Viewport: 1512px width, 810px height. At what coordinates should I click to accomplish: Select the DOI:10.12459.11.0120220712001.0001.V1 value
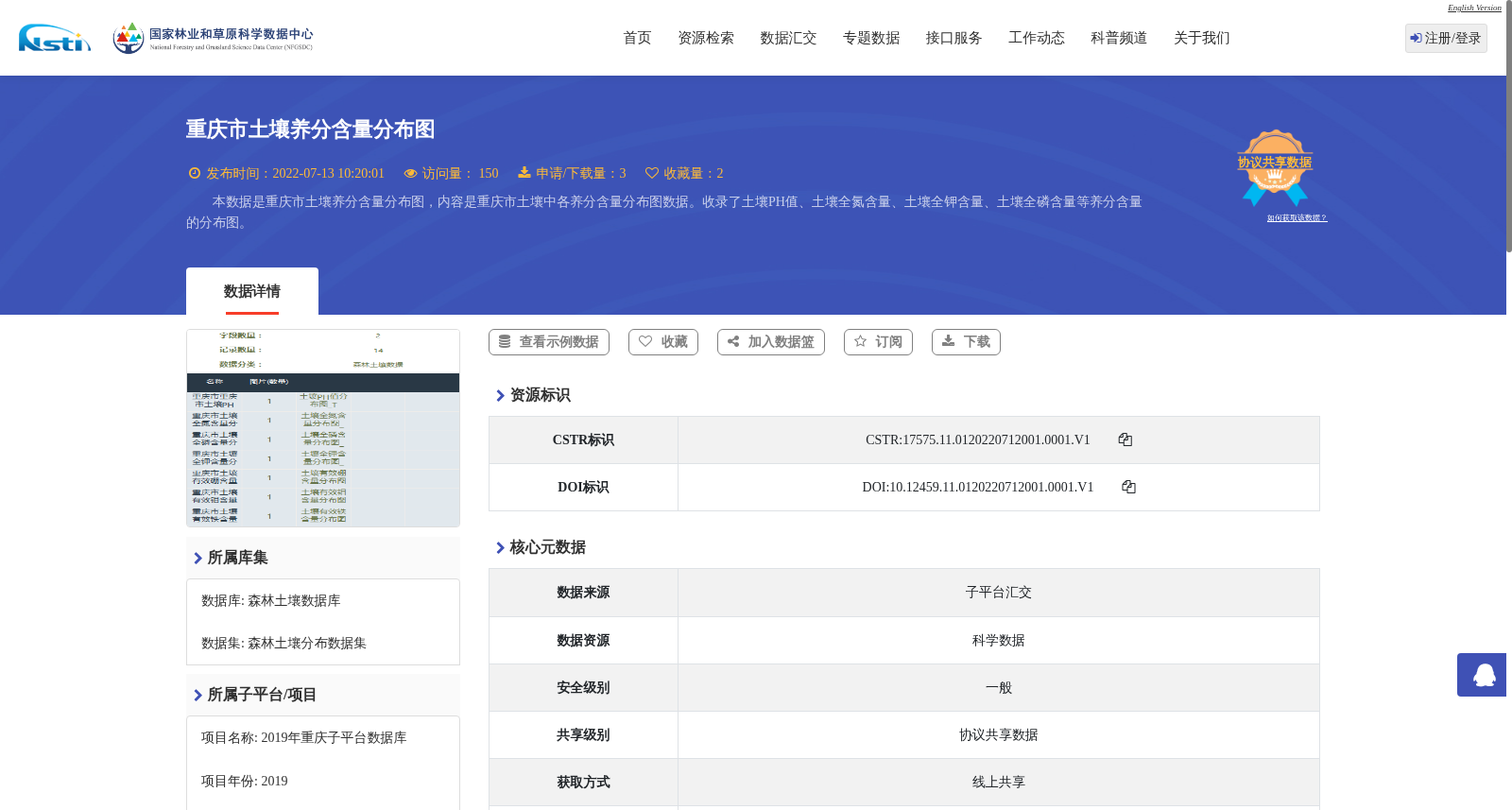point(978,488)
